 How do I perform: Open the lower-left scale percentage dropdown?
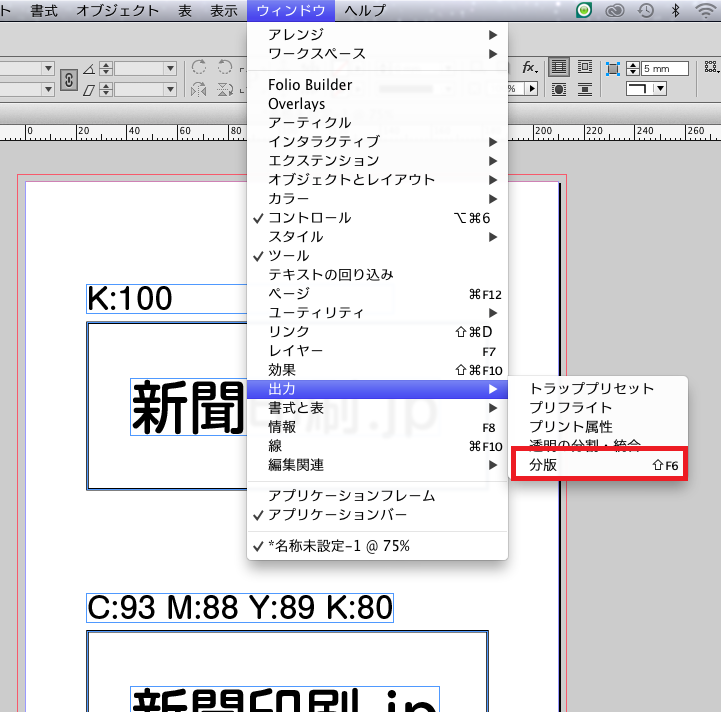point(48,89)
